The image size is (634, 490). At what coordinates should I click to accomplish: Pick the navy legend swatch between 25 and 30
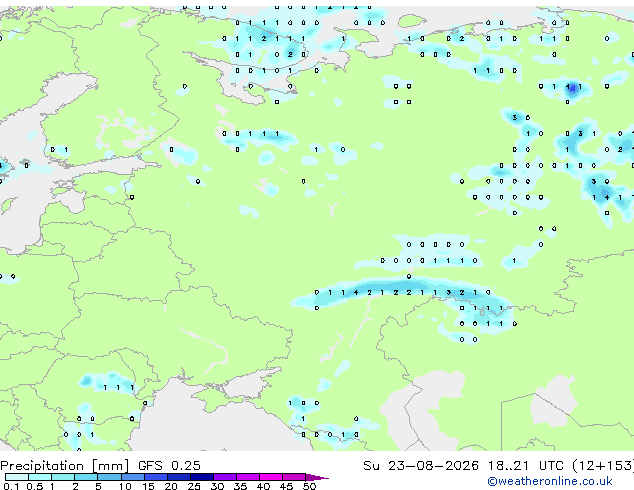[202, 477]
